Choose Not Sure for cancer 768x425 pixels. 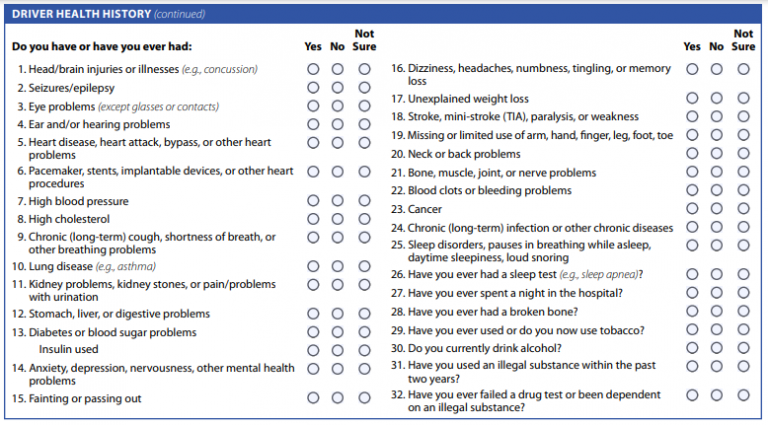click(x=743, y=209)
